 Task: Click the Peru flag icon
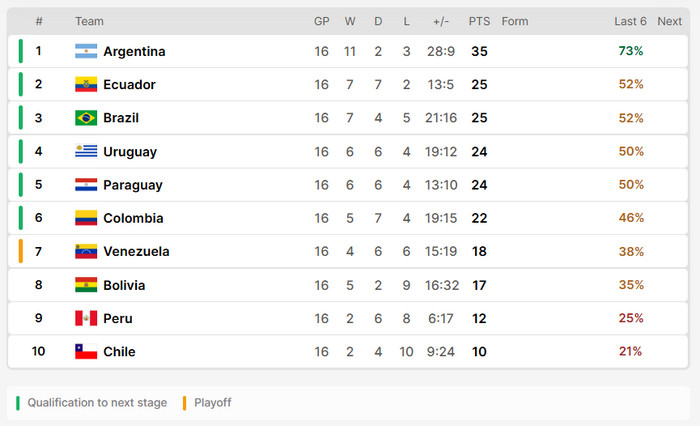[86, 318]
